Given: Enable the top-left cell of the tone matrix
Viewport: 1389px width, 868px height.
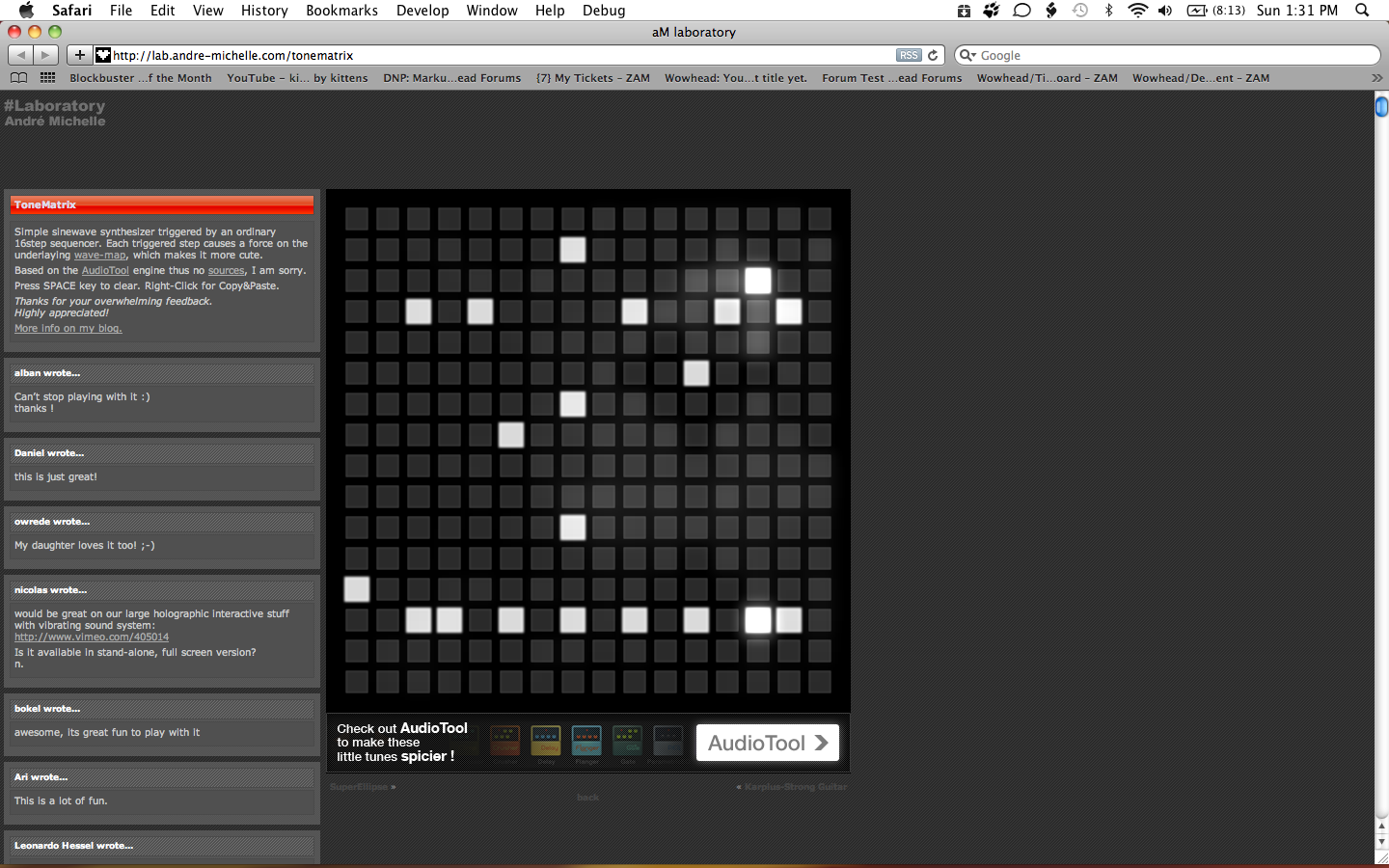Looking at the screenshot, I should pyautogui.click(x=357, y=219).
